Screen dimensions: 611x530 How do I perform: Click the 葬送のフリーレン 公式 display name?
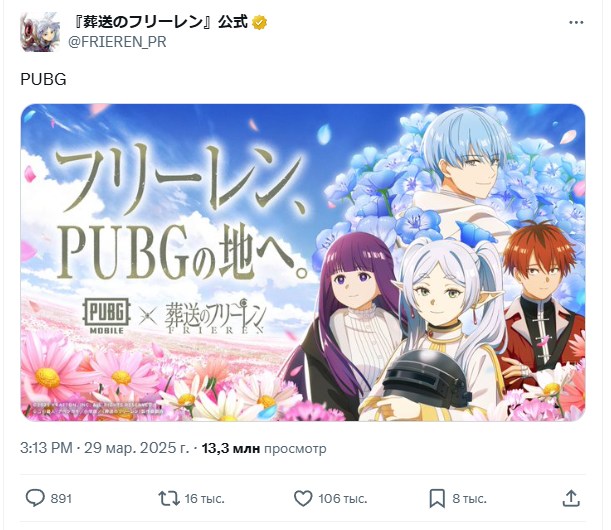pyautogui.click(x=160, y=22)
